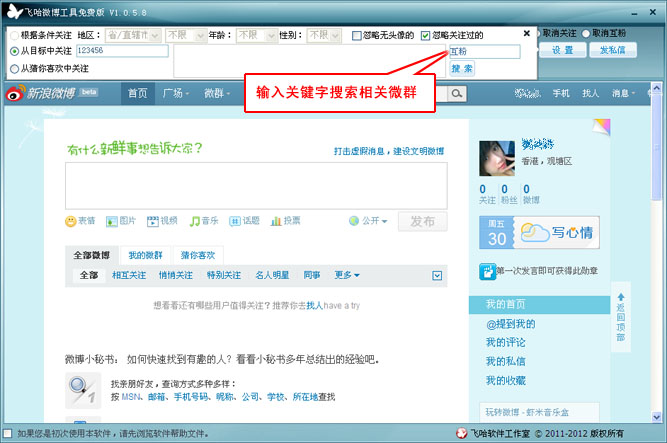Select 根据条件关注 radio button

14,35
